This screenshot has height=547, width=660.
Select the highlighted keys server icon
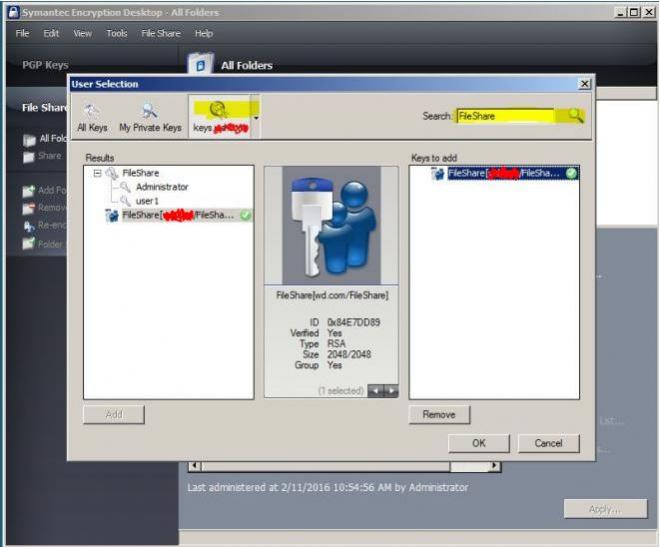pyautogui.click(x=219, y=110)
